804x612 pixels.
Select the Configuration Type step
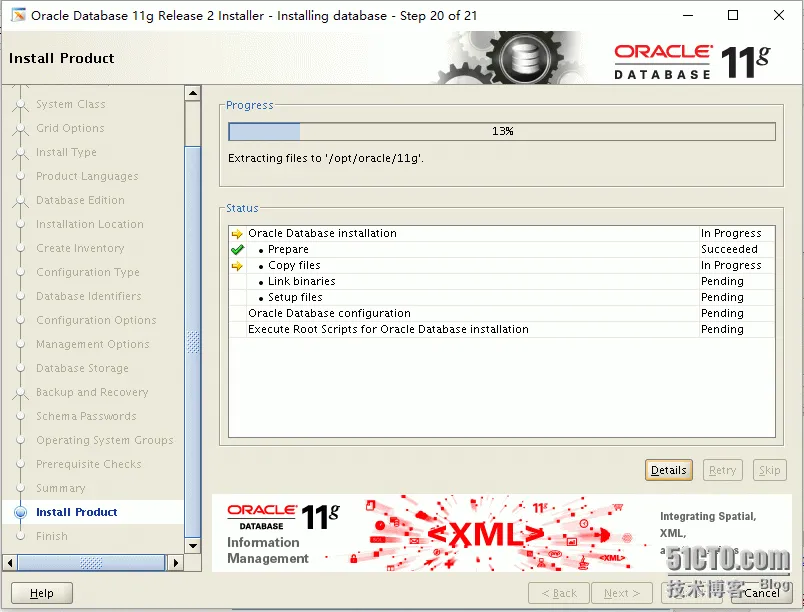tap(88, 272)
